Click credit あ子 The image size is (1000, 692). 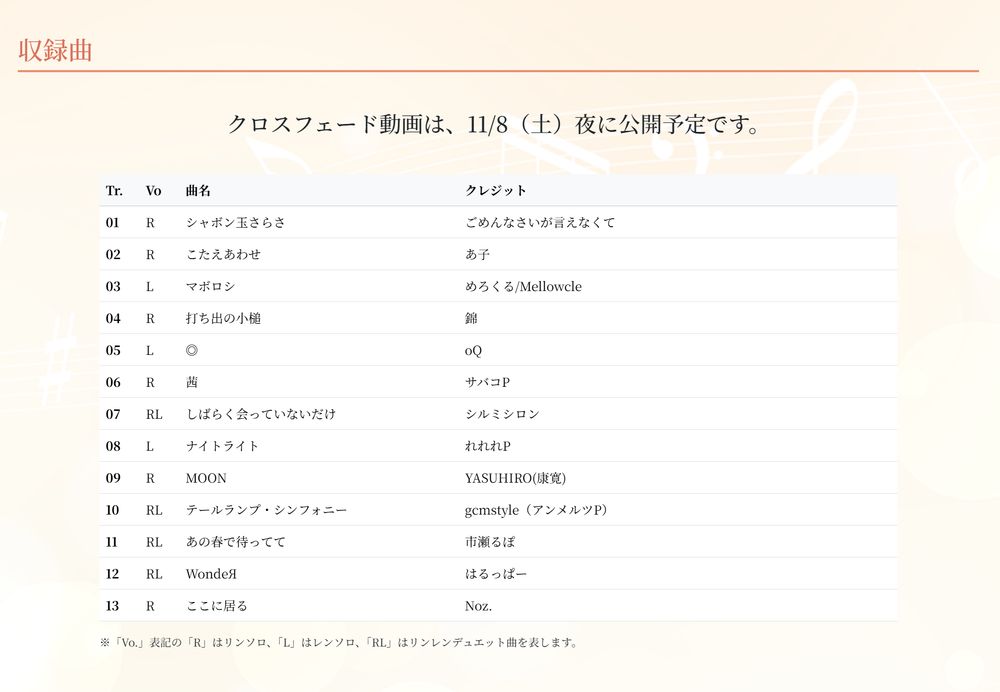[x=477, y=254]
